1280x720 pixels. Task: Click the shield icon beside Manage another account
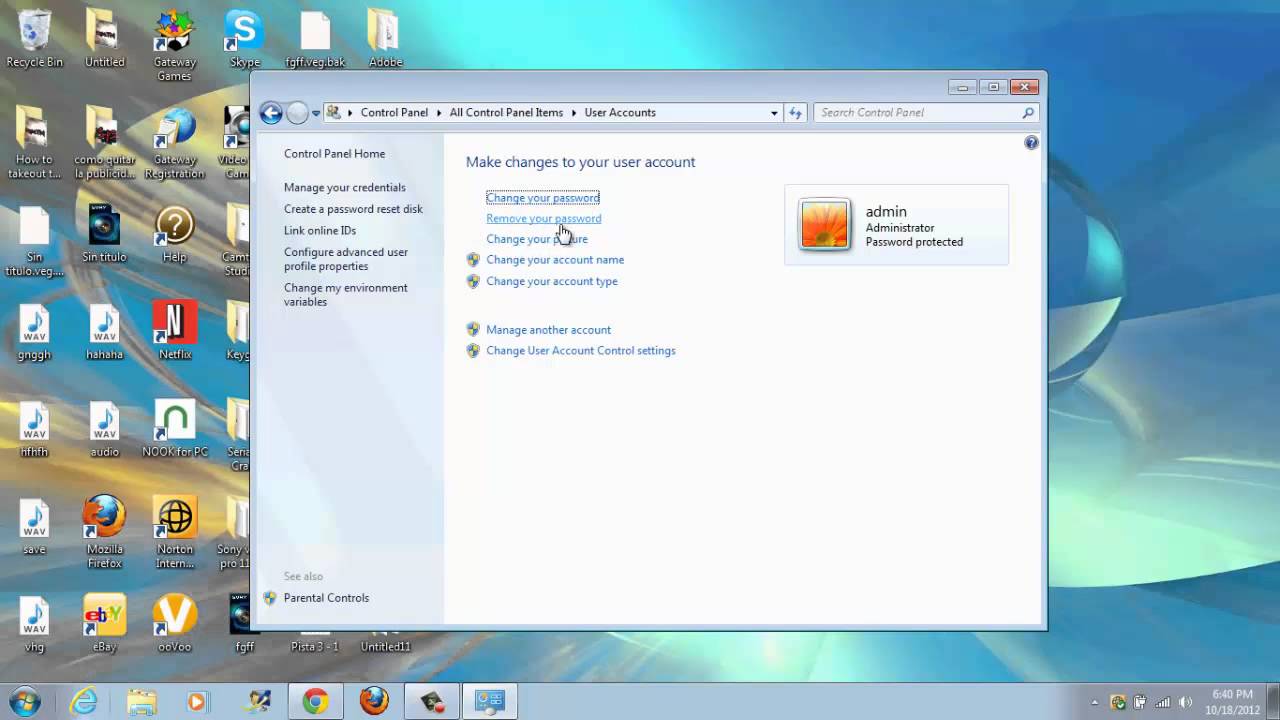473,330
